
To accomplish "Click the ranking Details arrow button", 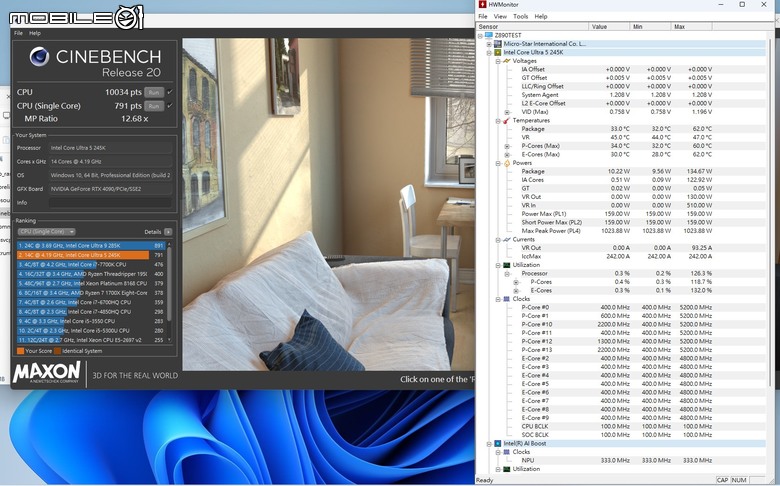I will [x=168, y=232].
